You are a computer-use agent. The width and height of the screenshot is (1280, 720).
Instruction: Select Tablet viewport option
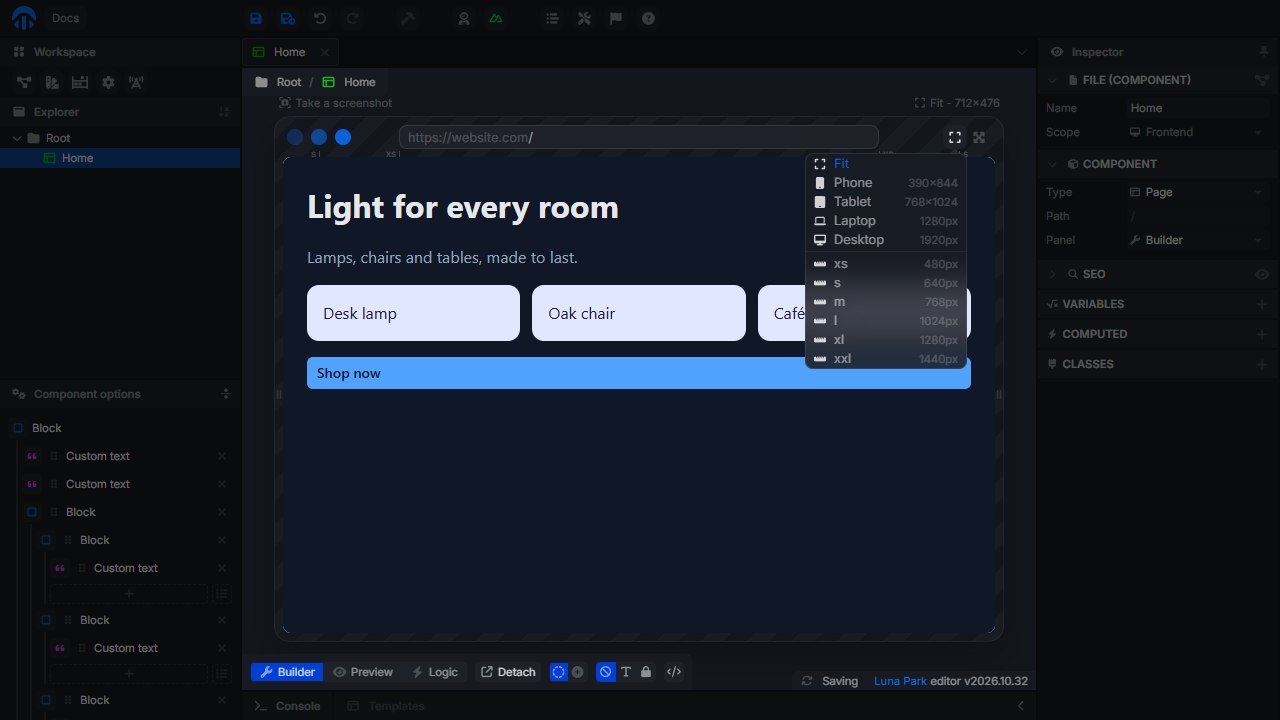(x=886, y=202)
